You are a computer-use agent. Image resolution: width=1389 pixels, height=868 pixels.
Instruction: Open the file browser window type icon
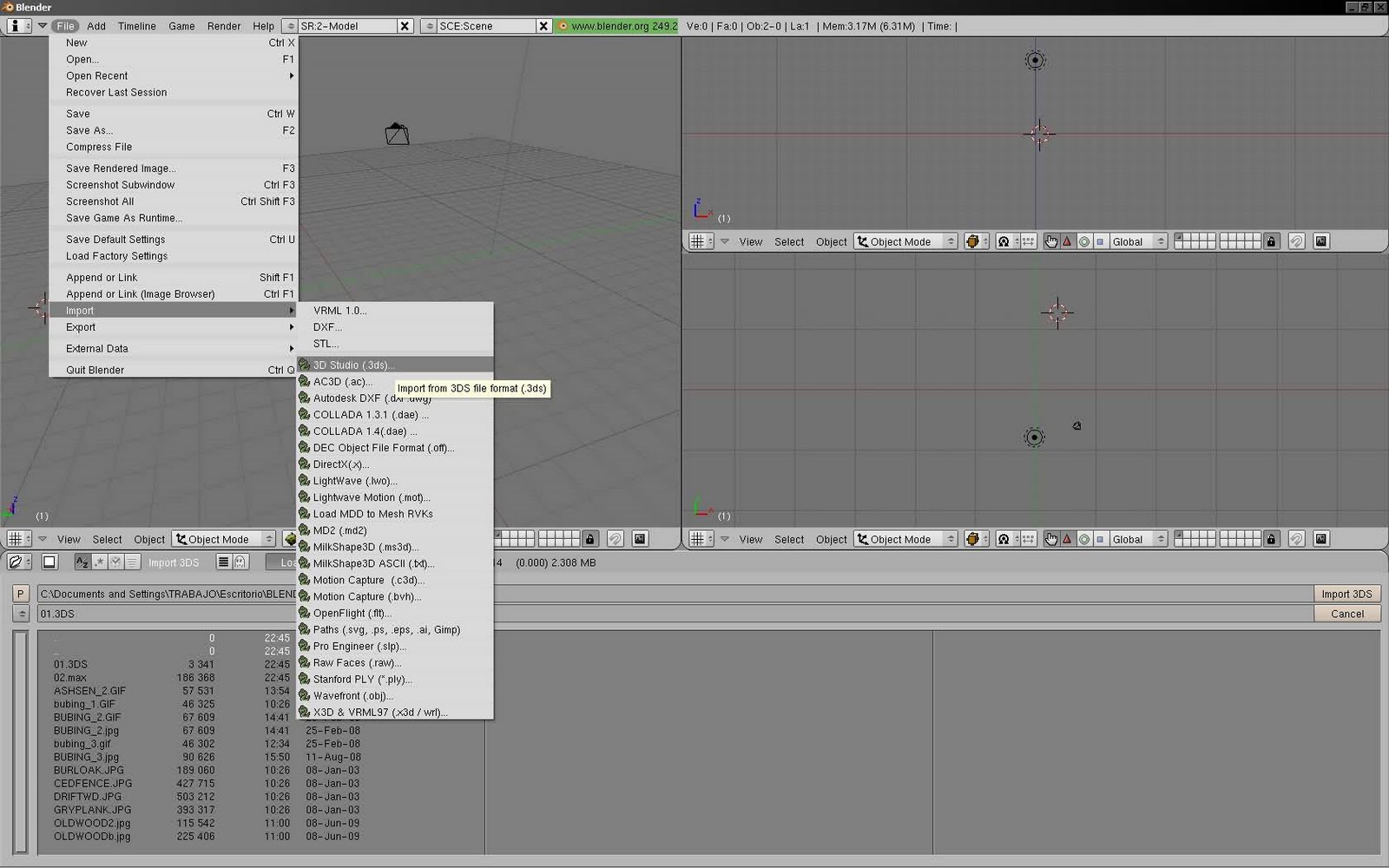click(19, 562)
